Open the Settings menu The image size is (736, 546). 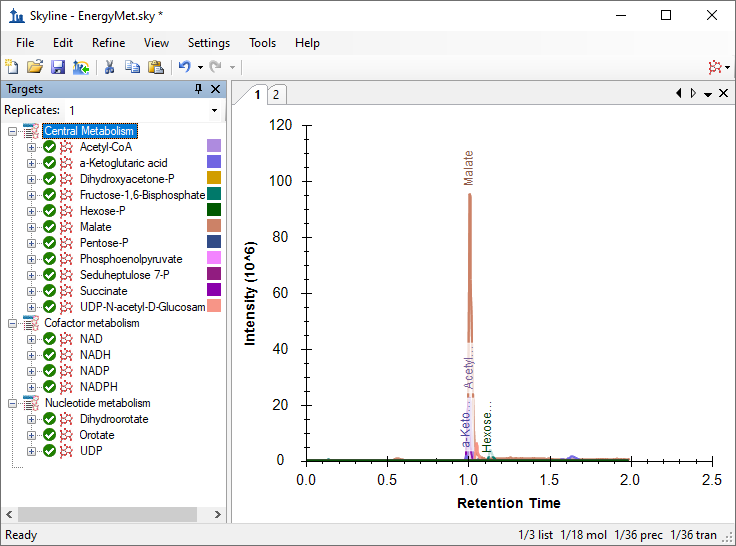pyautogui.click(x=209, y=43)
